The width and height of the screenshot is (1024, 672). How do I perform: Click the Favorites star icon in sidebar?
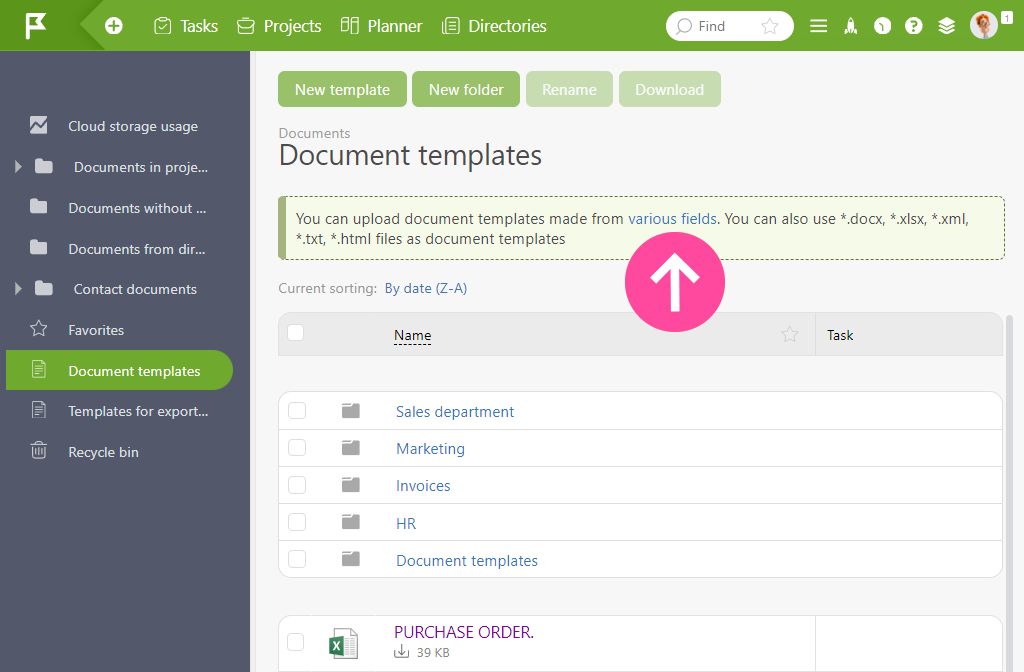coord(39,328)
